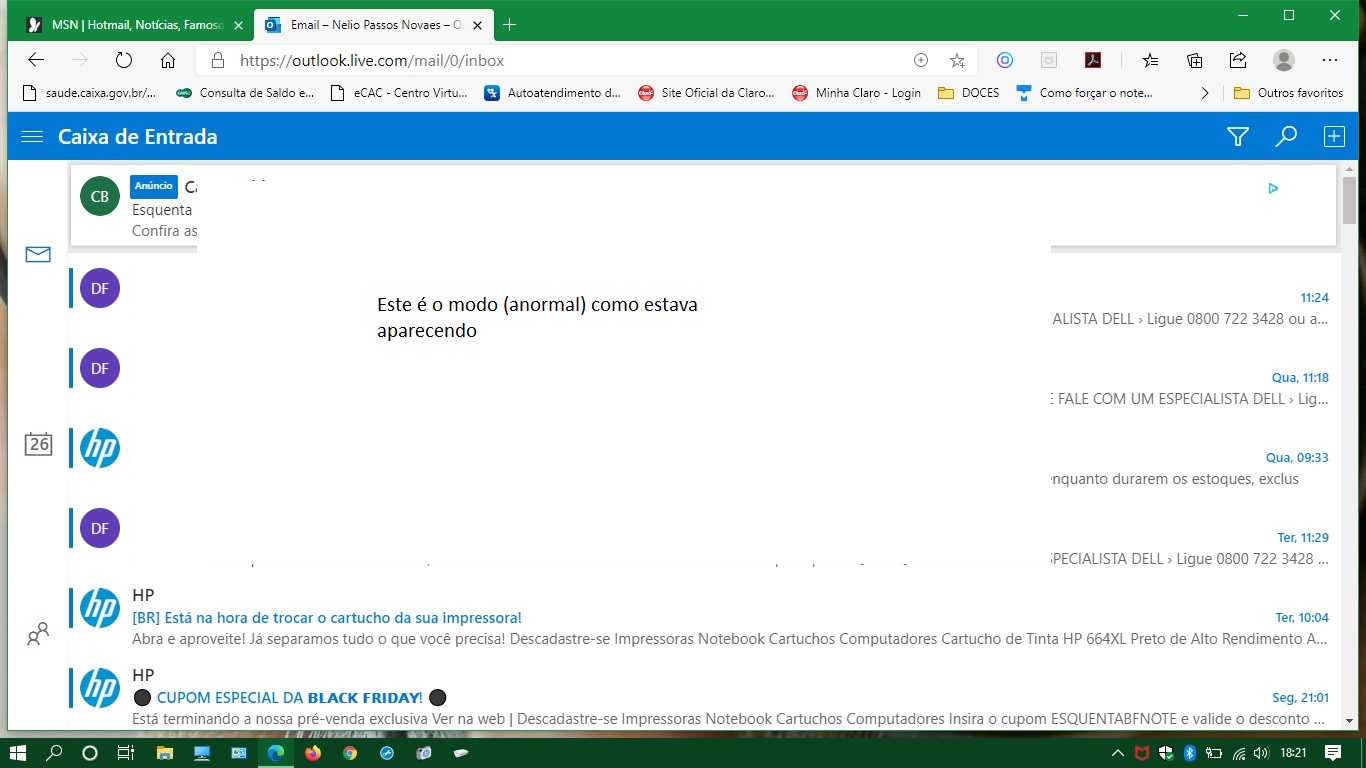Open Minha Claro Login bookmark
The image size is (1366, 768).
point(857,93)
